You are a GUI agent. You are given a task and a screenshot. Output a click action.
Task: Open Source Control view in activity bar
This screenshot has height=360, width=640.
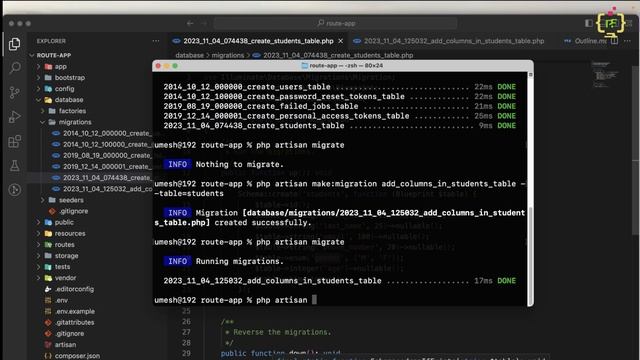pos(15,92)
